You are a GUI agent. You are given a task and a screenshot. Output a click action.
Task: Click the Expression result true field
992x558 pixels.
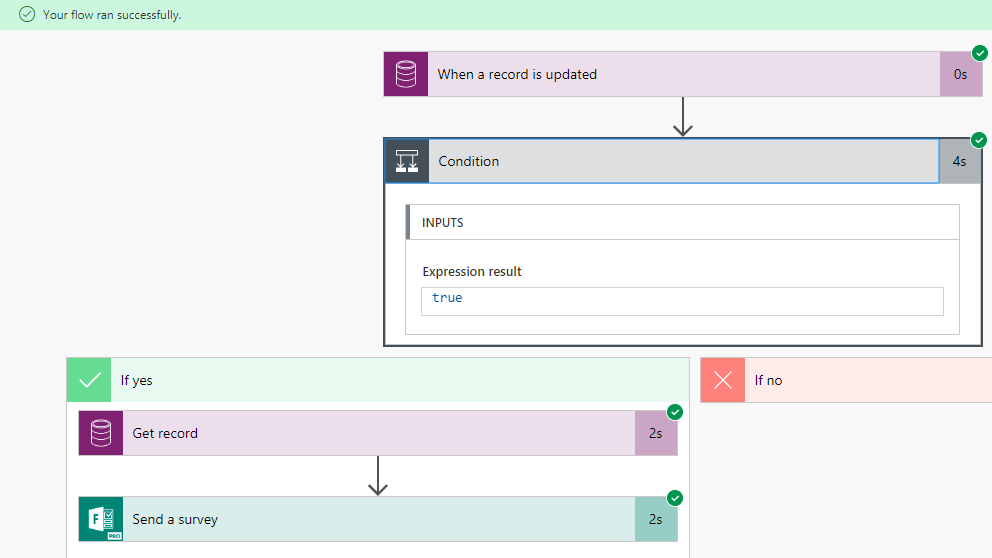[682, 299]
